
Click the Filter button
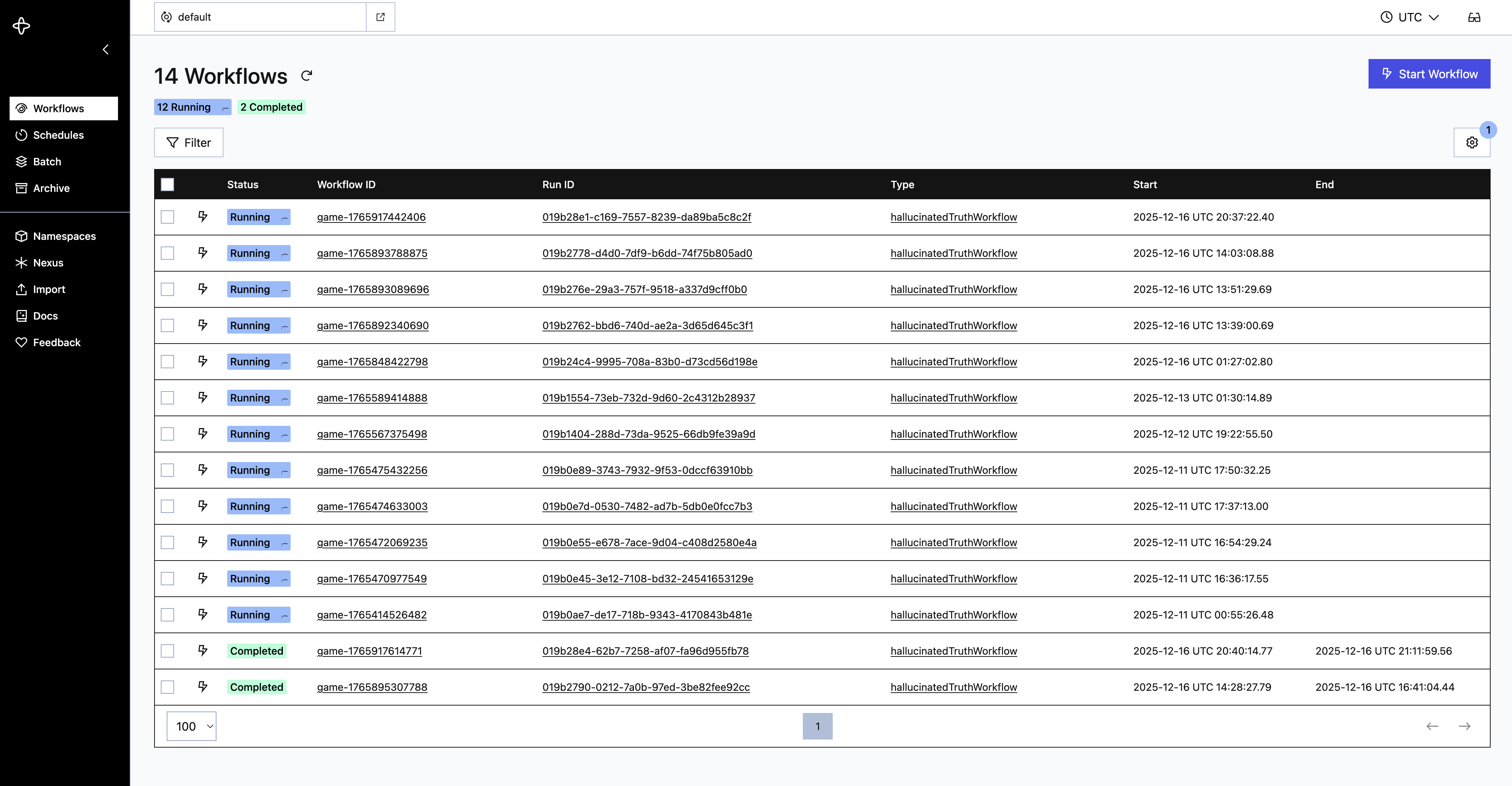(x=188, y=142)
